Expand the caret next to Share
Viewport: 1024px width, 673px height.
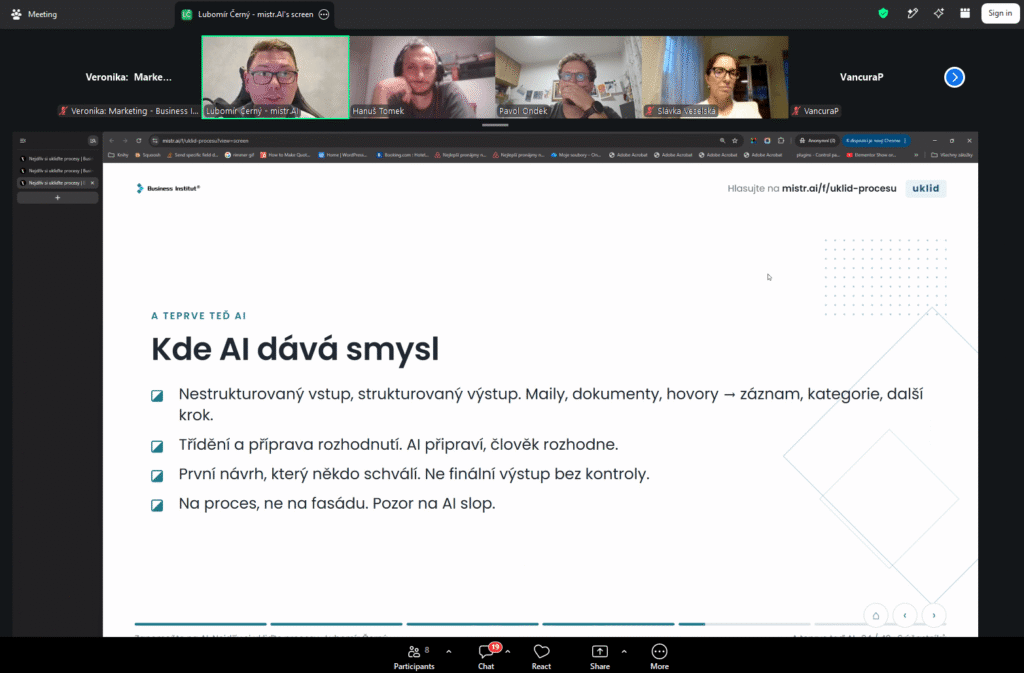[624, 651]
